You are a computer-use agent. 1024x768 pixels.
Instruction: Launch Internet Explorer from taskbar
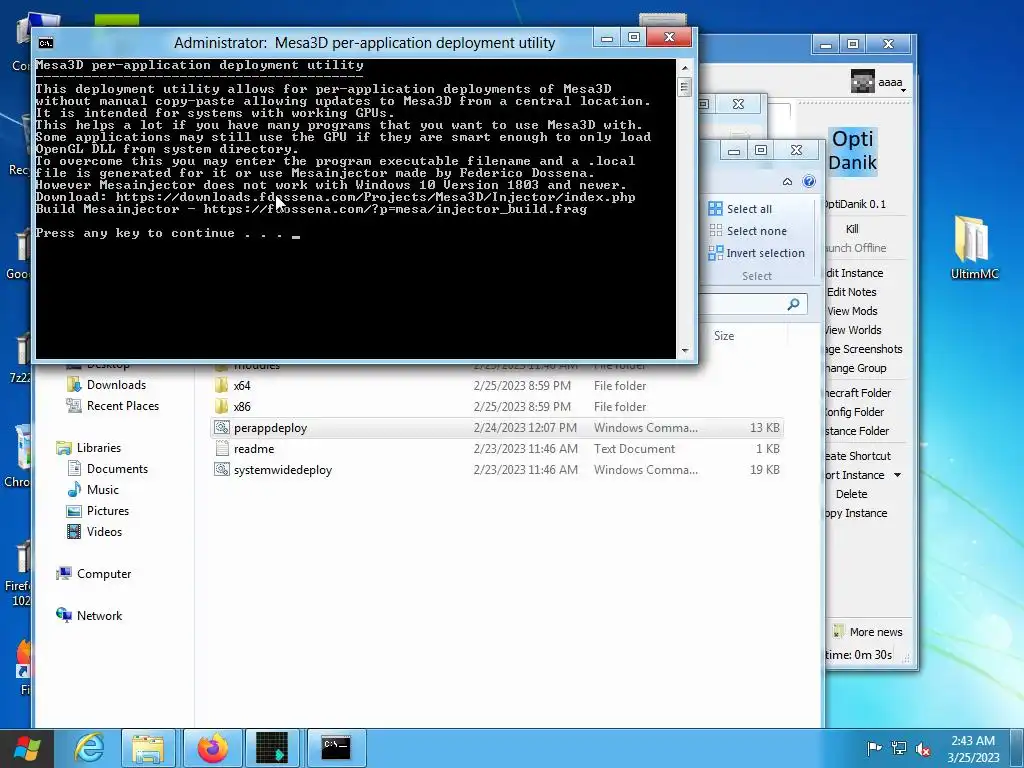88,747
